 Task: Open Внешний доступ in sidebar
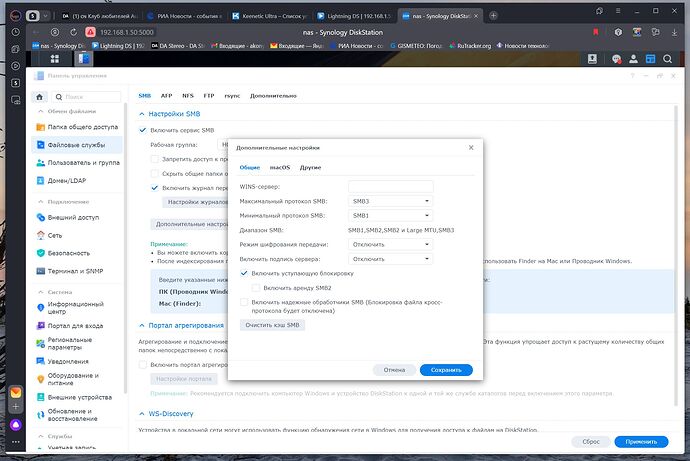[77, 217]
